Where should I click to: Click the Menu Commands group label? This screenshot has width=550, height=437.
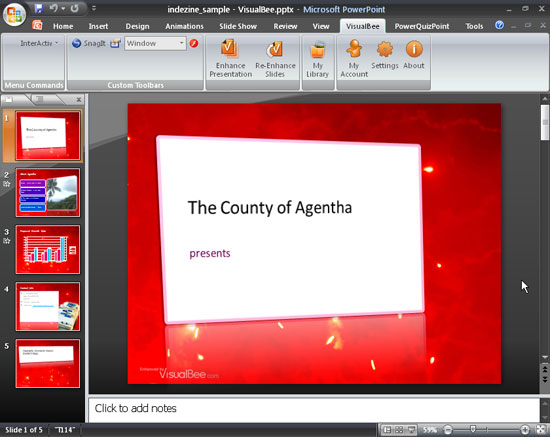coord(34,85)
